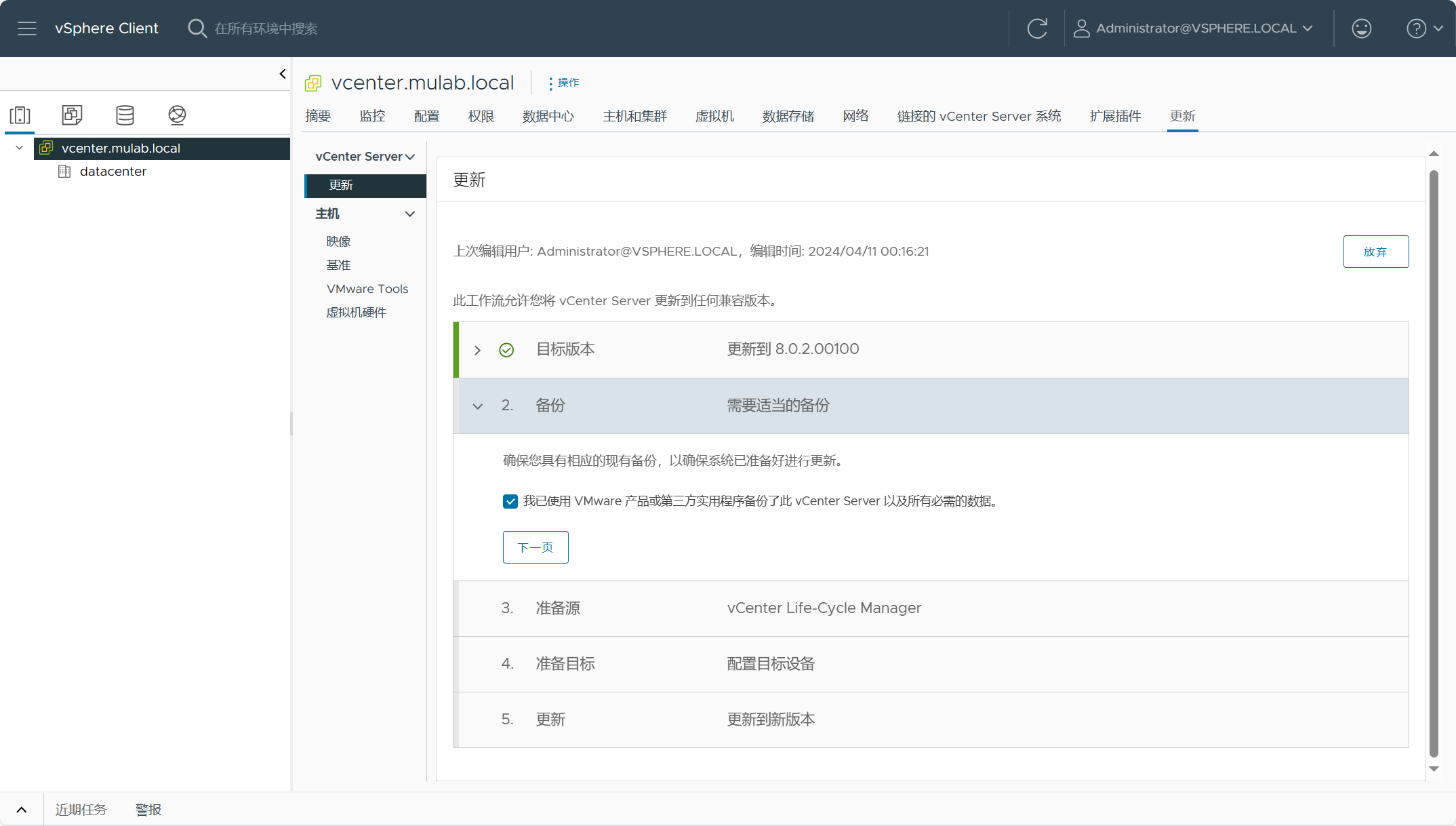The width and height of the screenshot is (1456, 826).
Task: Click the content scrollbar up arrow
Action: 1434,153
